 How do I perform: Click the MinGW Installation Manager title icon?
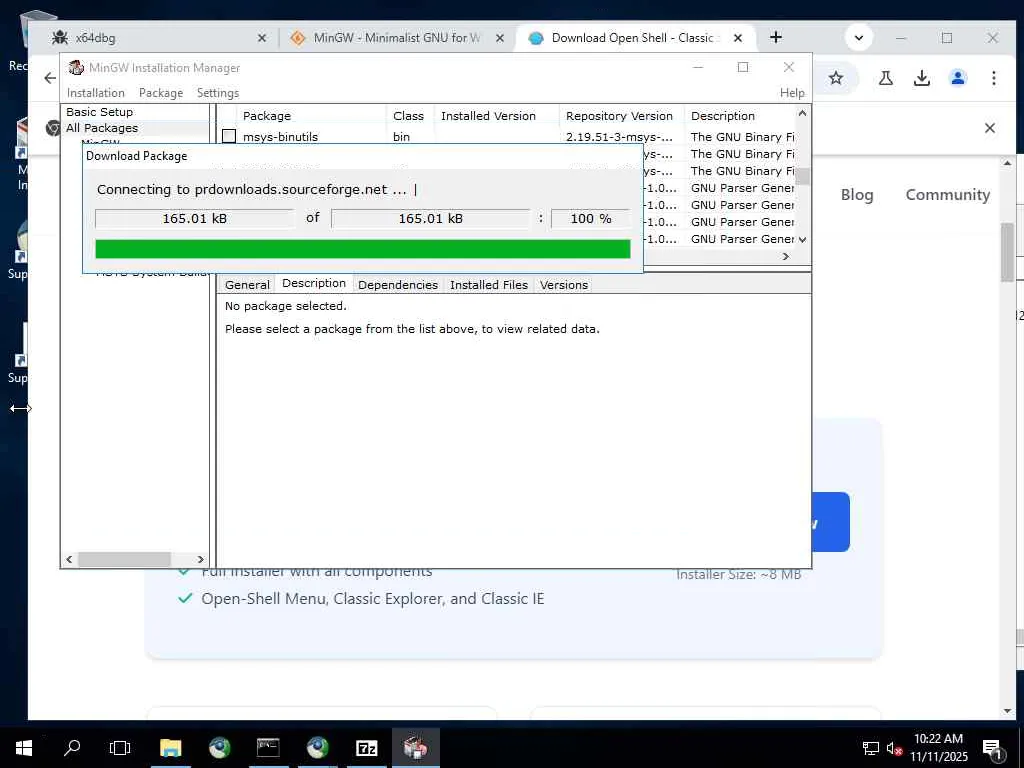[x=76, y=67]
